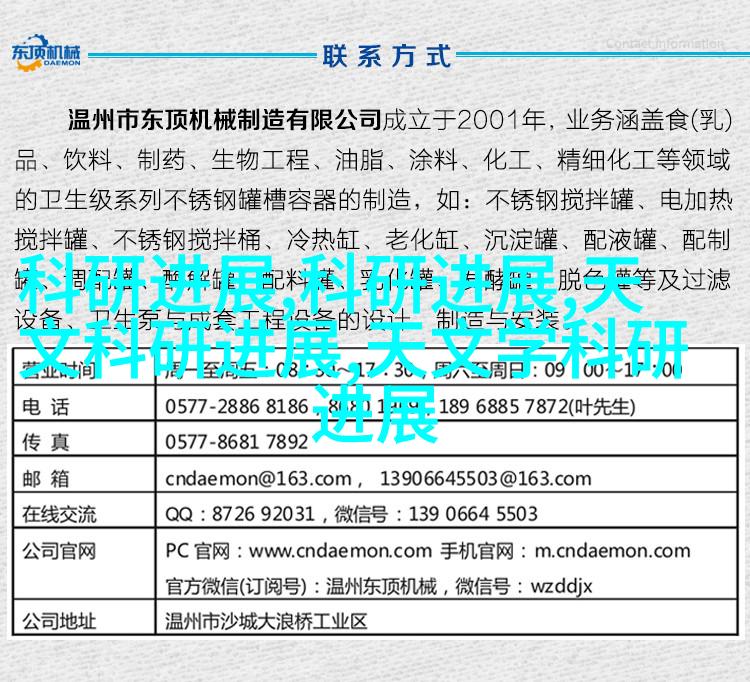
Task: Click phone number 0577-2886 8186
Action: coord(236,407)
